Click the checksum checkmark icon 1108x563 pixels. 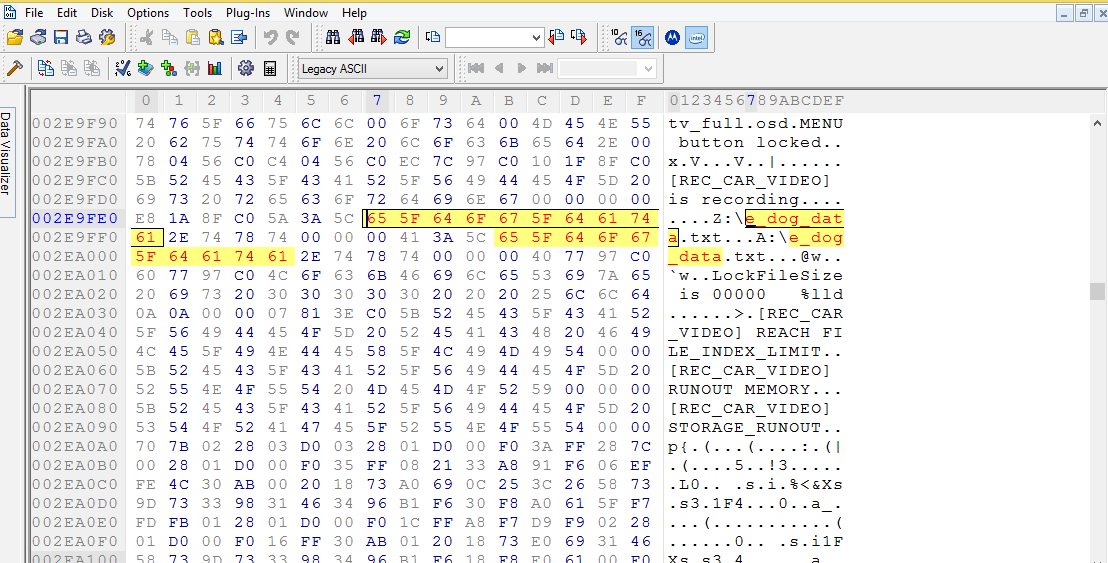(122, 69)
